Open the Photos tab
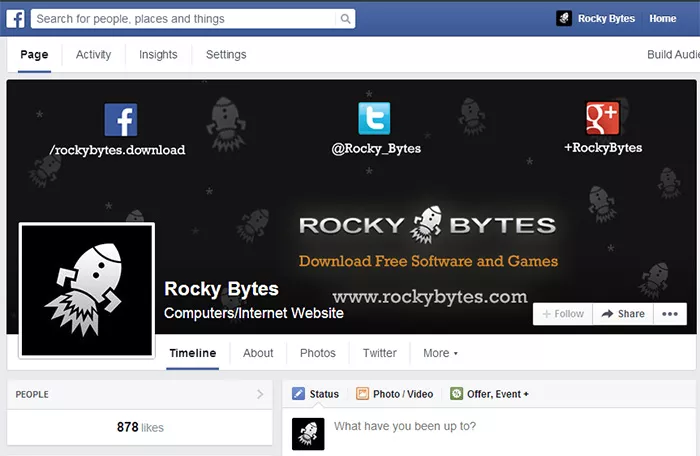 [318, 353]
